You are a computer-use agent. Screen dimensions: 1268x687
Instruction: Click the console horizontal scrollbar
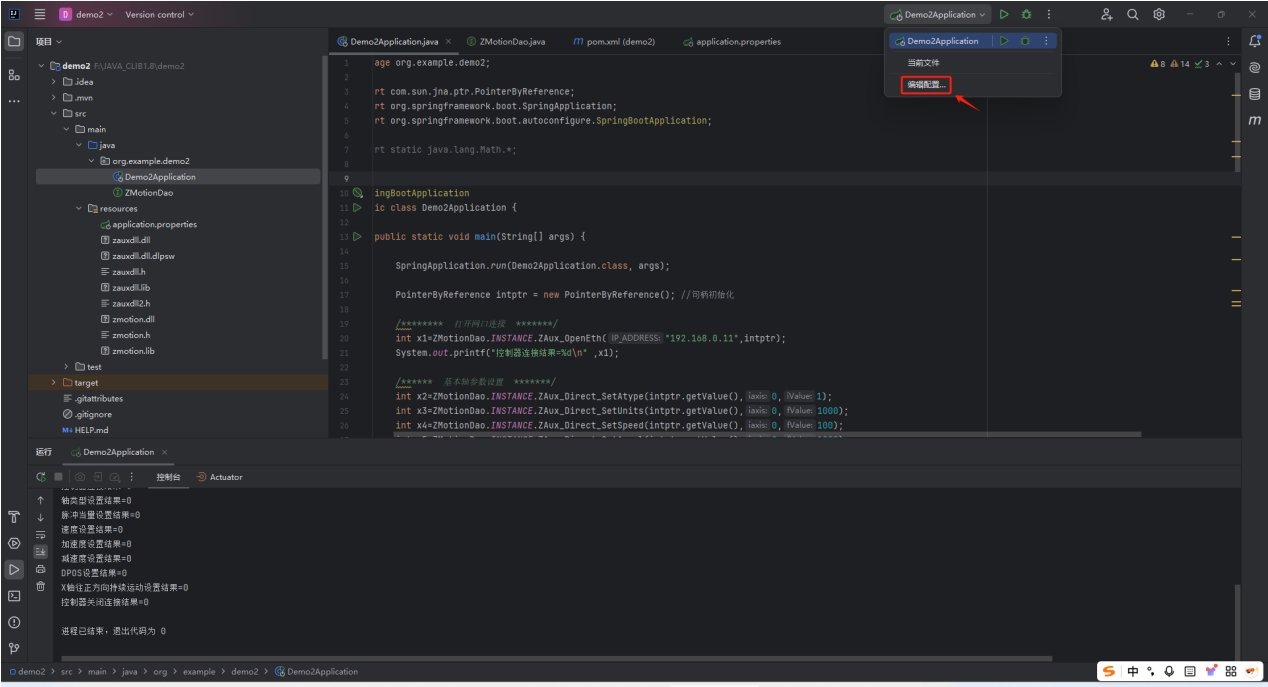coord(557,659)
